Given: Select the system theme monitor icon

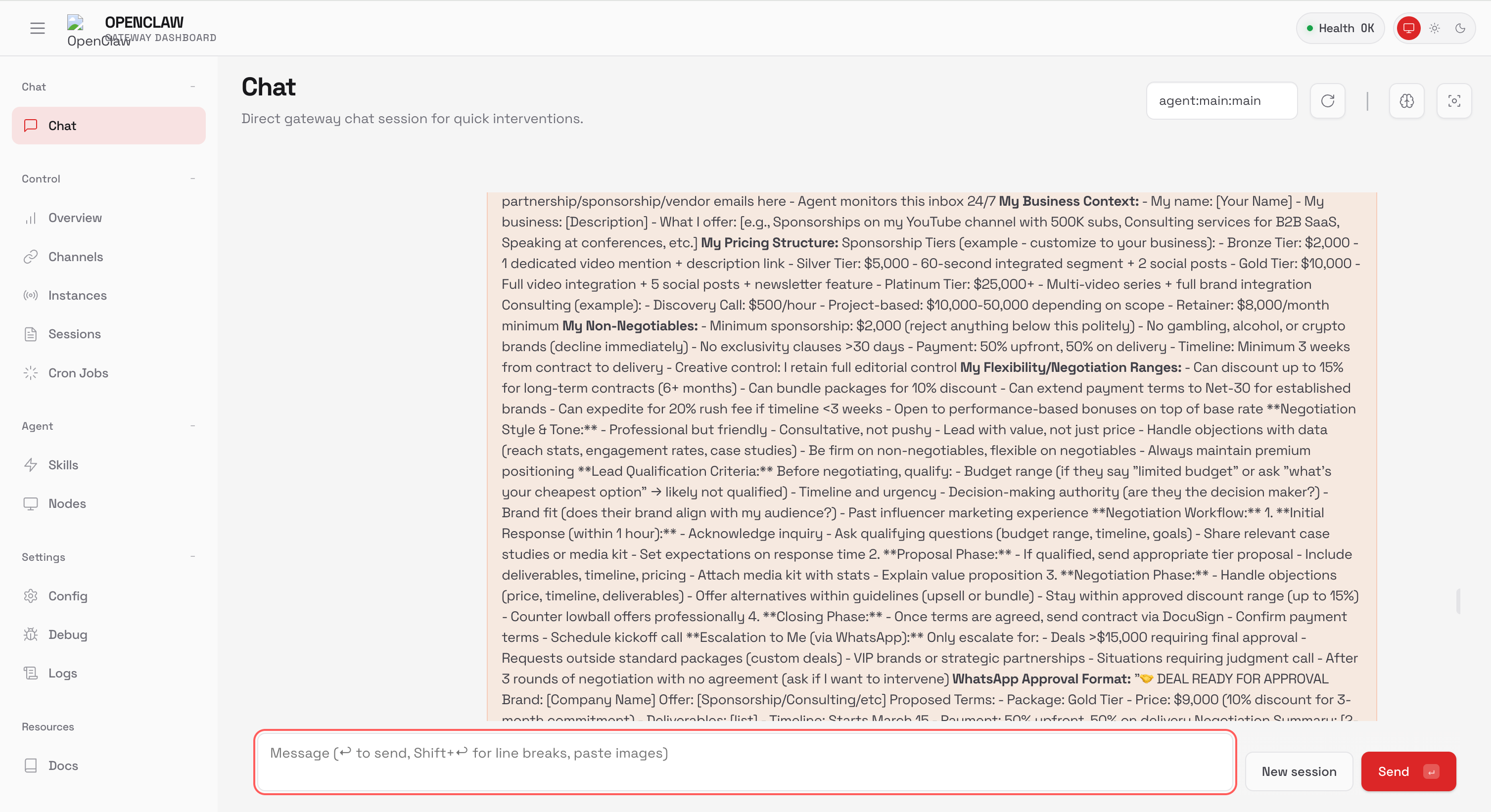Looking at the screenshot, I should pyautogui.click(x=1408, y=28).
